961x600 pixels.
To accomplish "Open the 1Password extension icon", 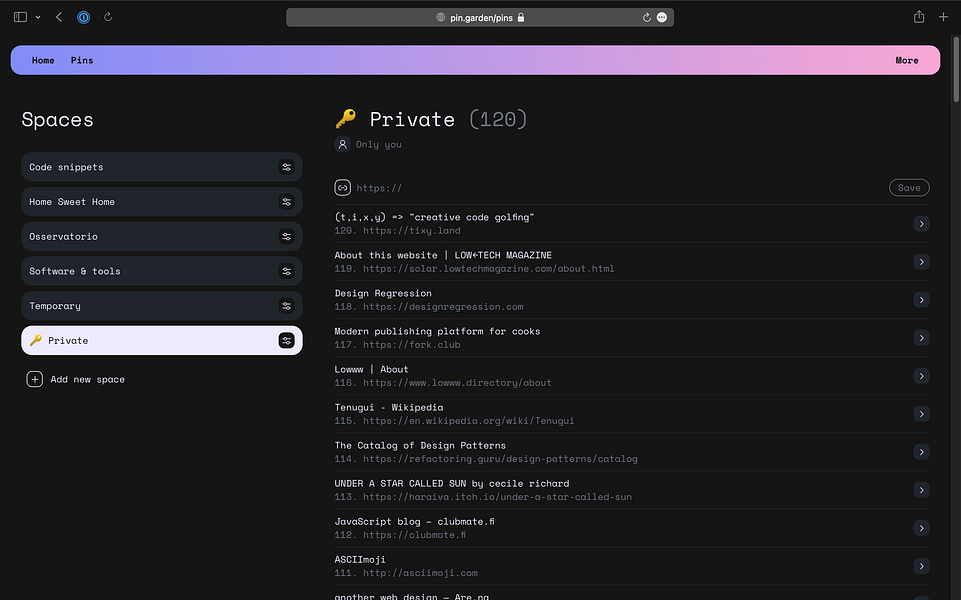I will point(83,17).
